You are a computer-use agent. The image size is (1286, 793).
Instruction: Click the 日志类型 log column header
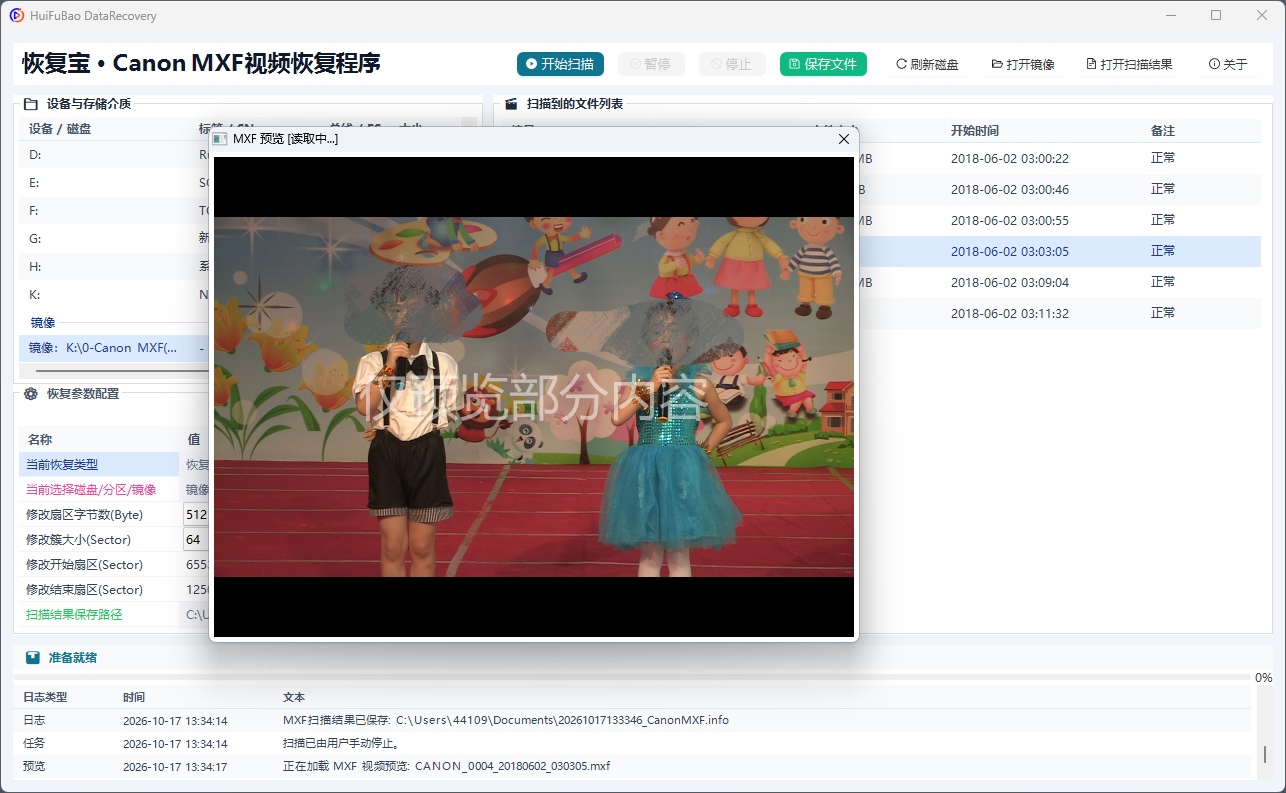coord(45,697)
